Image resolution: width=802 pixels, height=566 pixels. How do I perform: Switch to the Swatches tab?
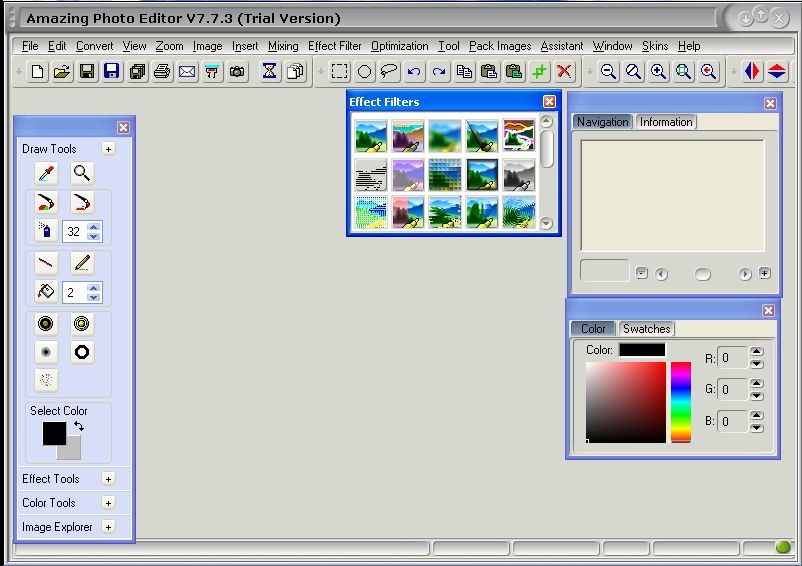pyautogui.click(x=647, y=329)
